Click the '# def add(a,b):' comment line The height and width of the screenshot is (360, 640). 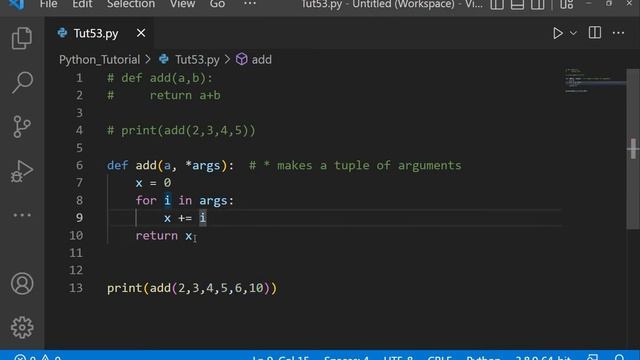[x=160, y=78]
